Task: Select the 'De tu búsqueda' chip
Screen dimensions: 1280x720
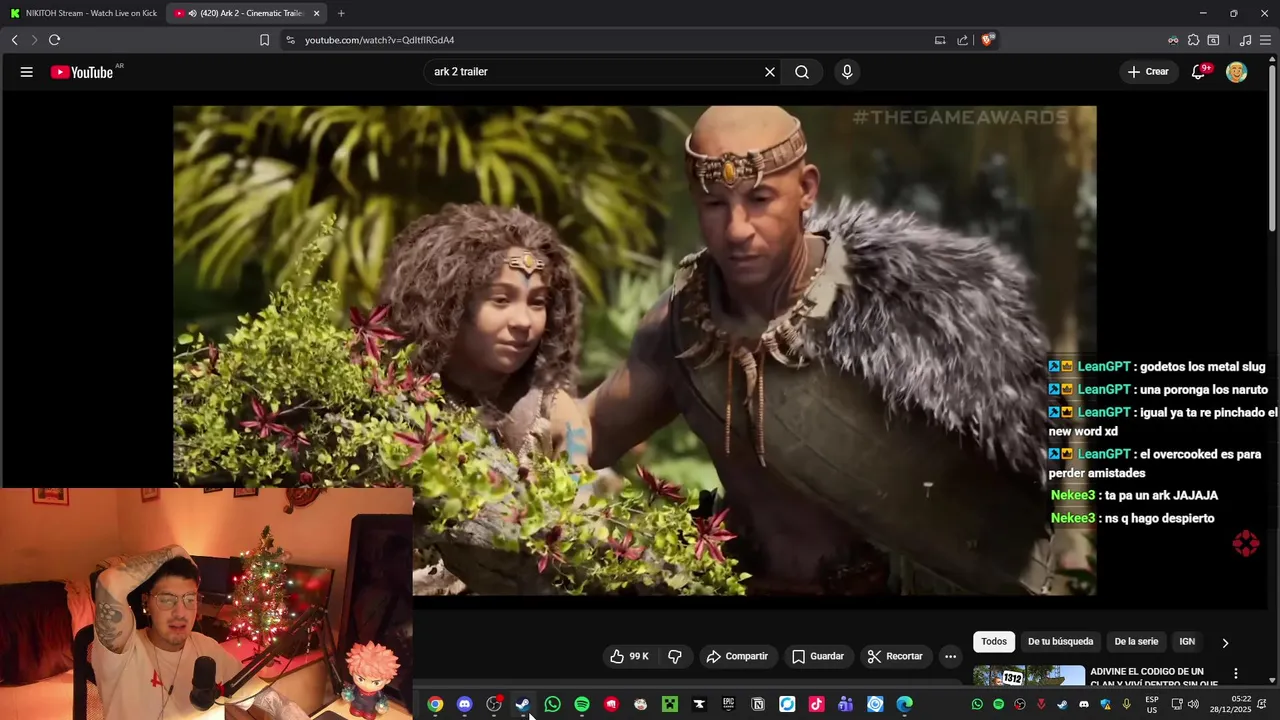Action: click(1061, 642)
